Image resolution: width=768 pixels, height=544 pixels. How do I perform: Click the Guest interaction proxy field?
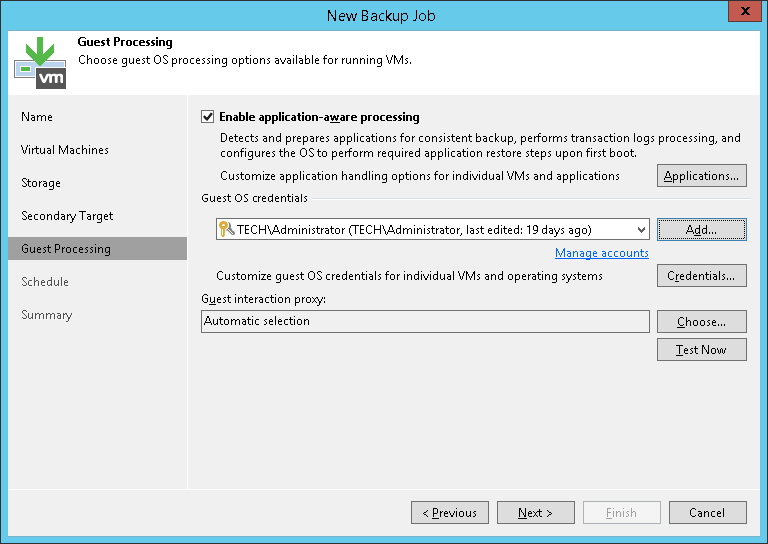coord(425,322)
